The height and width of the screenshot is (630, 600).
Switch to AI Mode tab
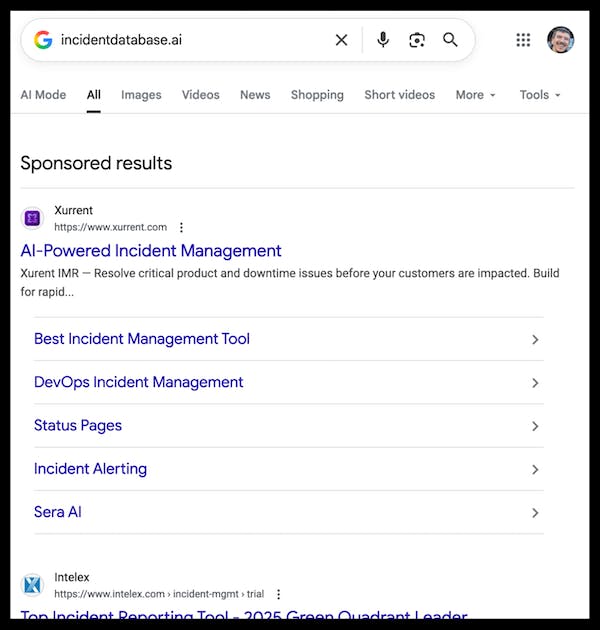(x=43, y=95)
